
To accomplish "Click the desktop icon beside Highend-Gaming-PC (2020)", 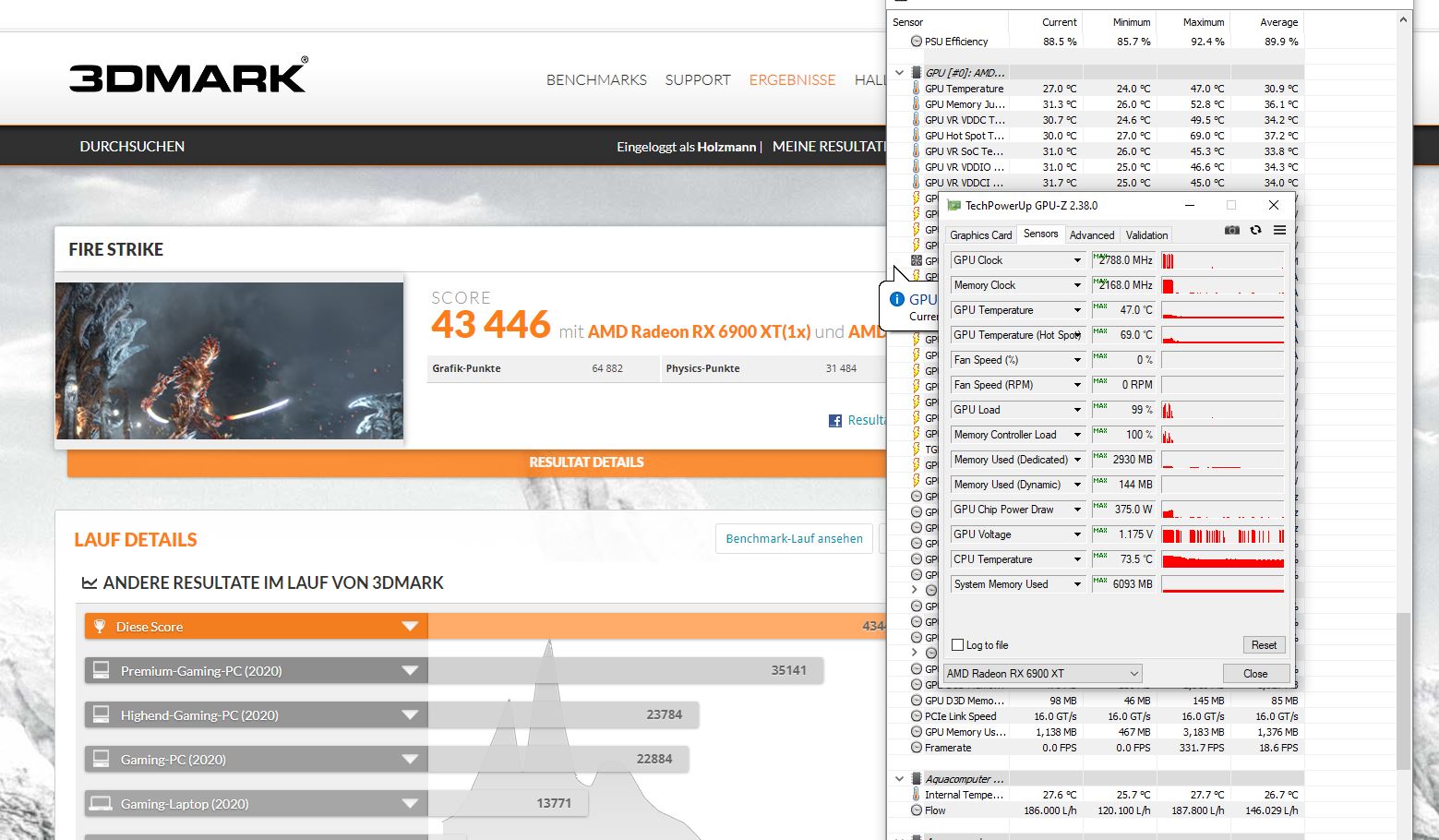I will tap(101, 715).
